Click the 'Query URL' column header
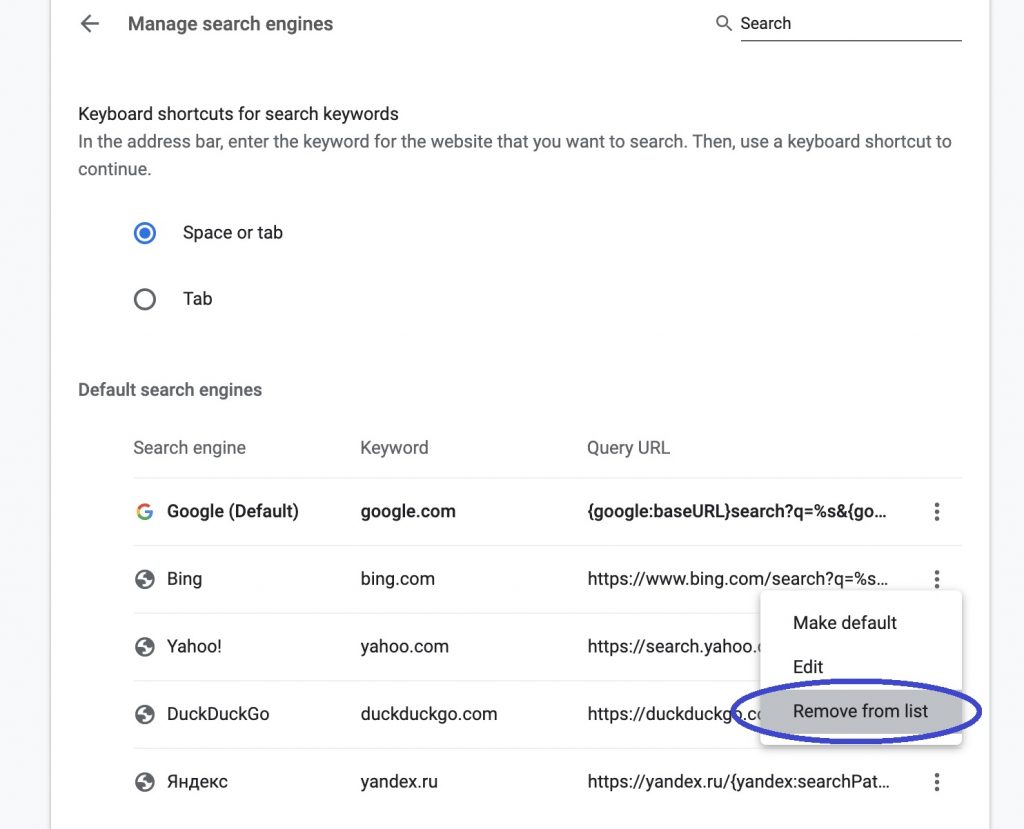This screenshot has height=829, width=1024. [x=628, y=448]
